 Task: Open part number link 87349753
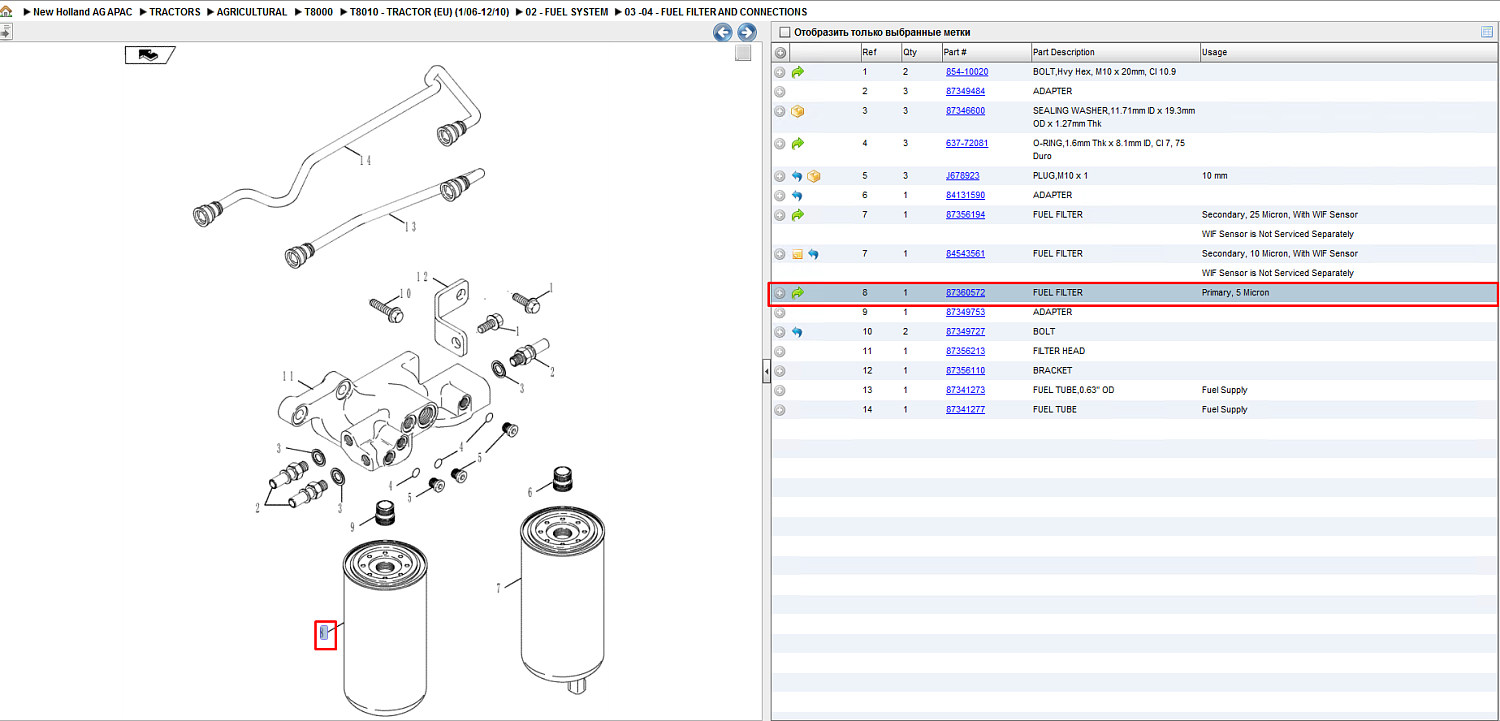[965, 312]
